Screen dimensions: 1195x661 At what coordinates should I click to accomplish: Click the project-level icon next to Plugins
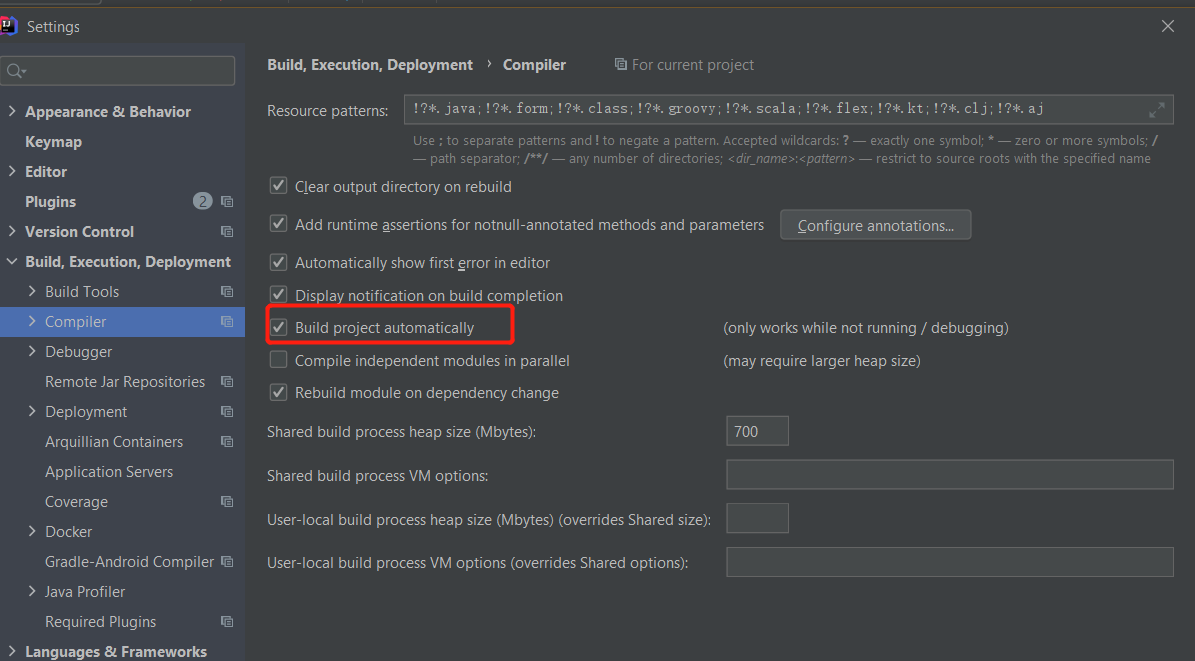pos(226,201)
